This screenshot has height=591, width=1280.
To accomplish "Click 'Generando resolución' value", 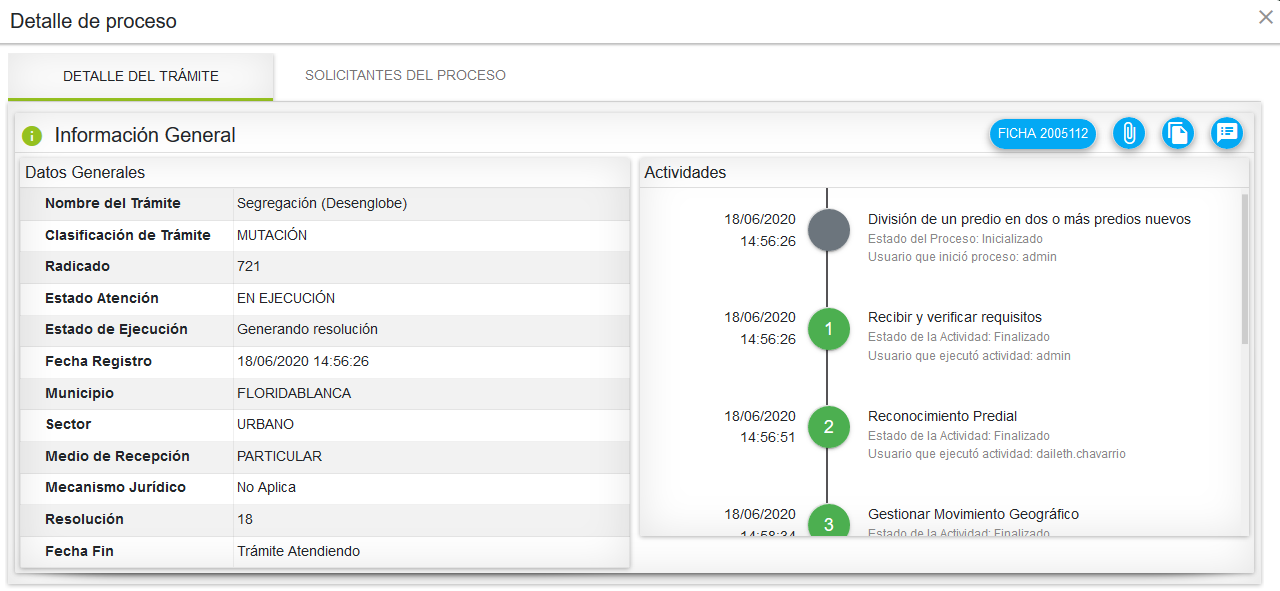I will (307, 329).
